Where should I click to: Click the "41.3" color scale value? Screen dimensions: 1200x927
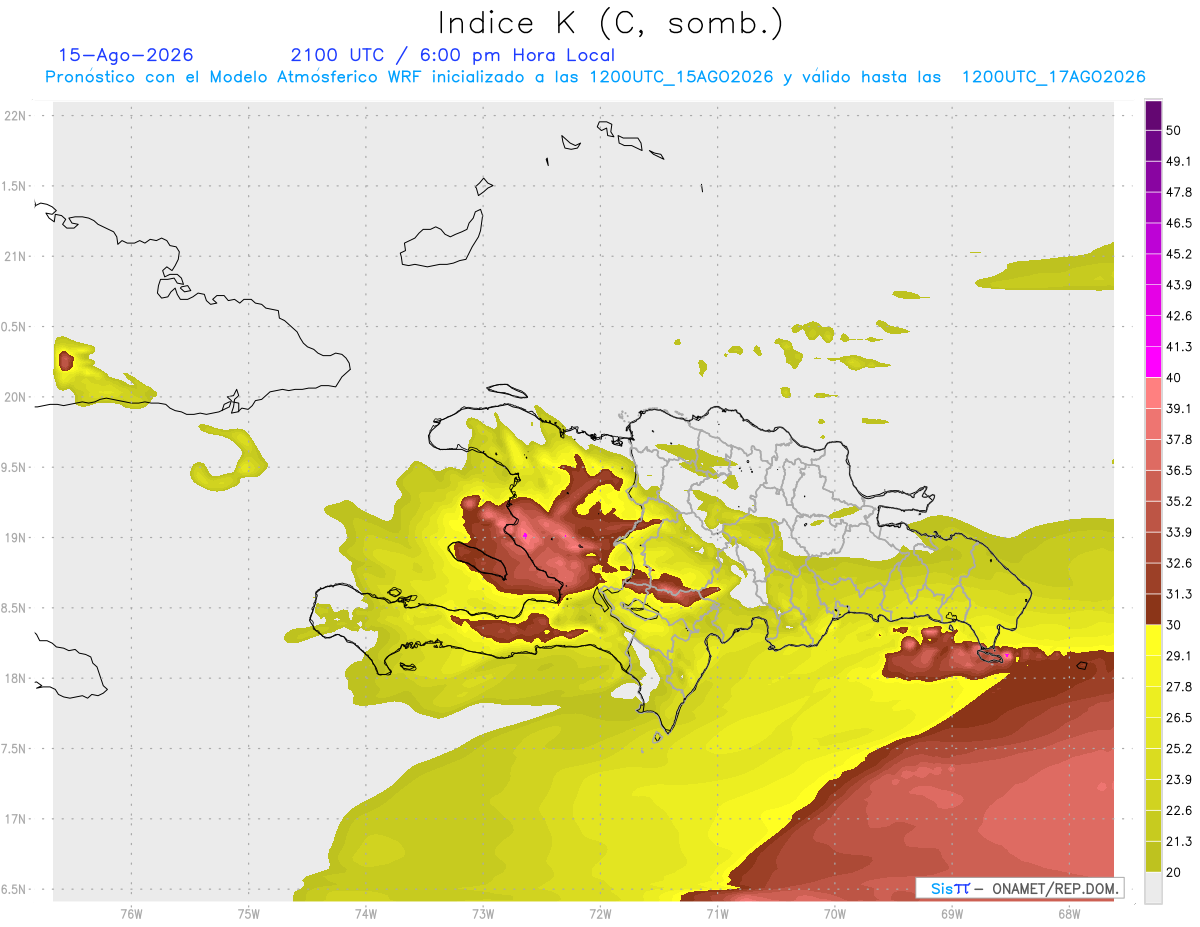1179,347
